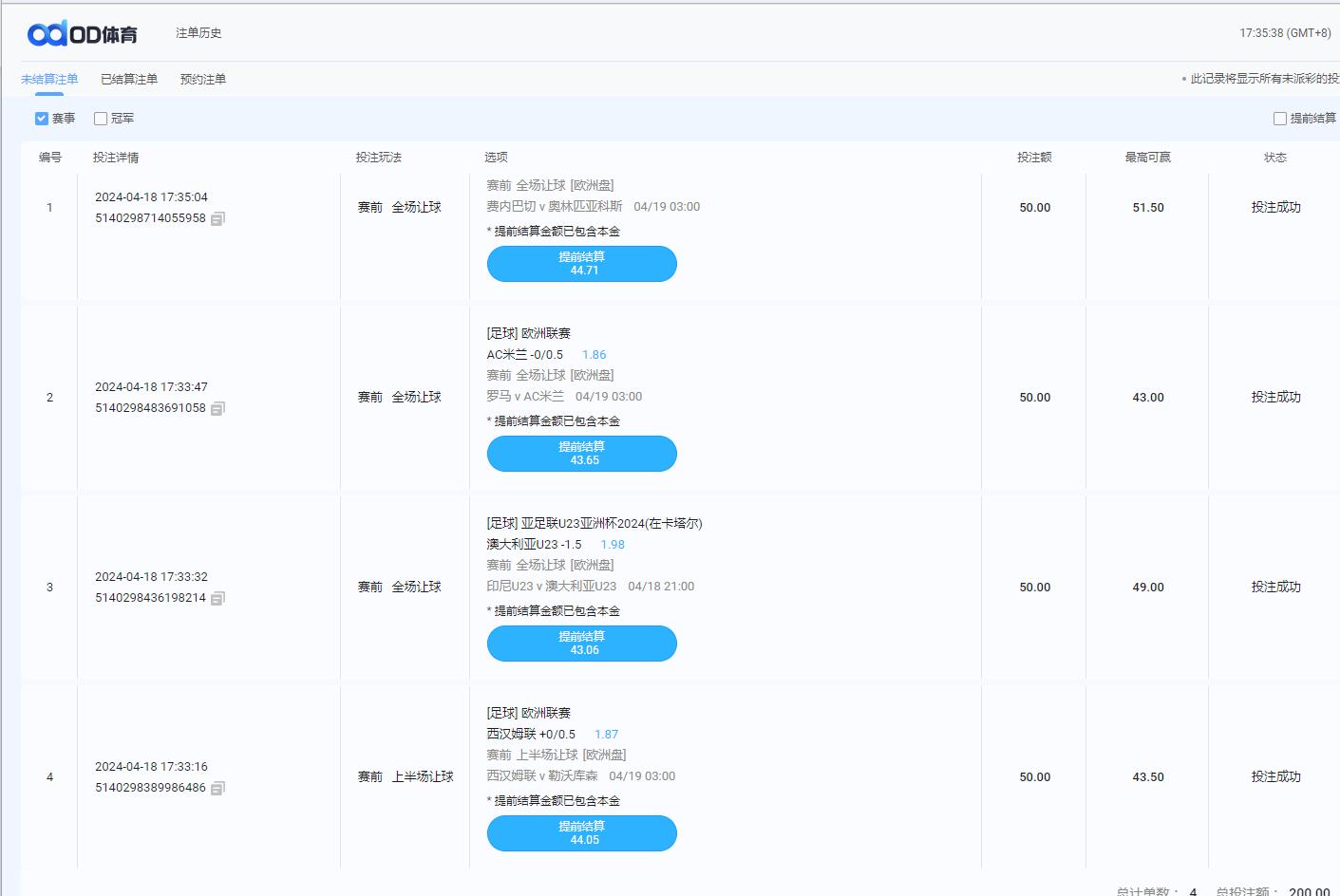The width and height of the screenshot is (1340, 896).
Task: Toggle the 赛事 checkbox
Action: click(42, 119)
